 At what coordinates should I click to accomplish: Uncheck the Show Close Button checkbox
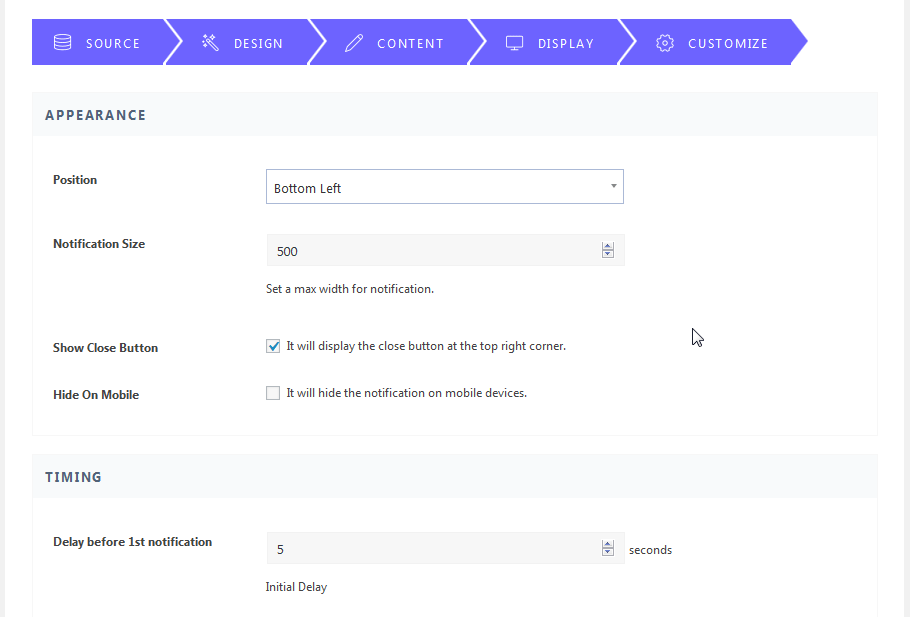(273, 345)
